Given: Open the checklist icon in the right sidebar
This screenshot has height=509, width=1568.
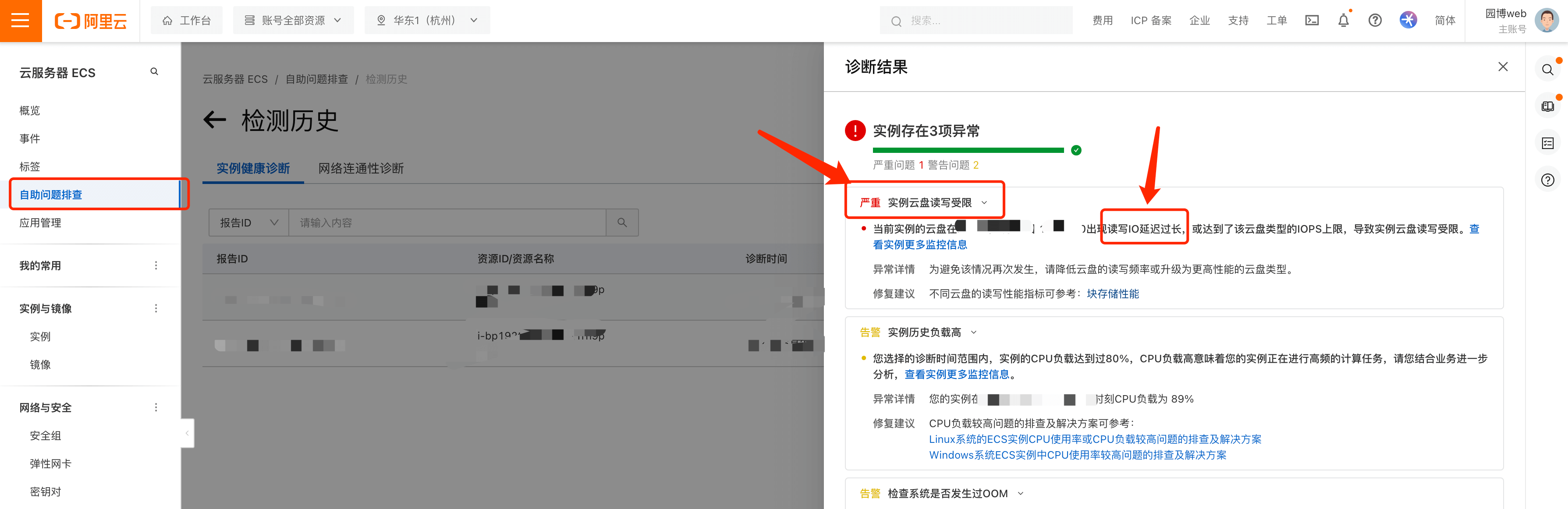Looking at the screenshot, I should [x=1547, y=144].
